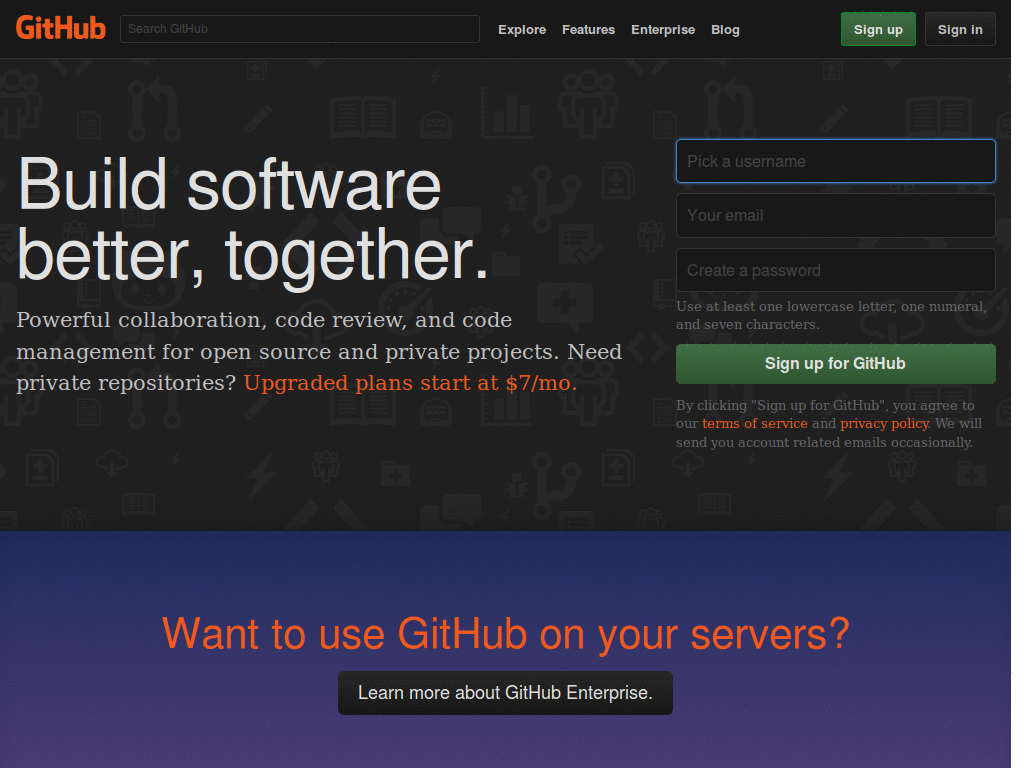Click the 'Build software better, together.' headline
The height and width of the screenshot is (768, 1024).
click(253, 221)
